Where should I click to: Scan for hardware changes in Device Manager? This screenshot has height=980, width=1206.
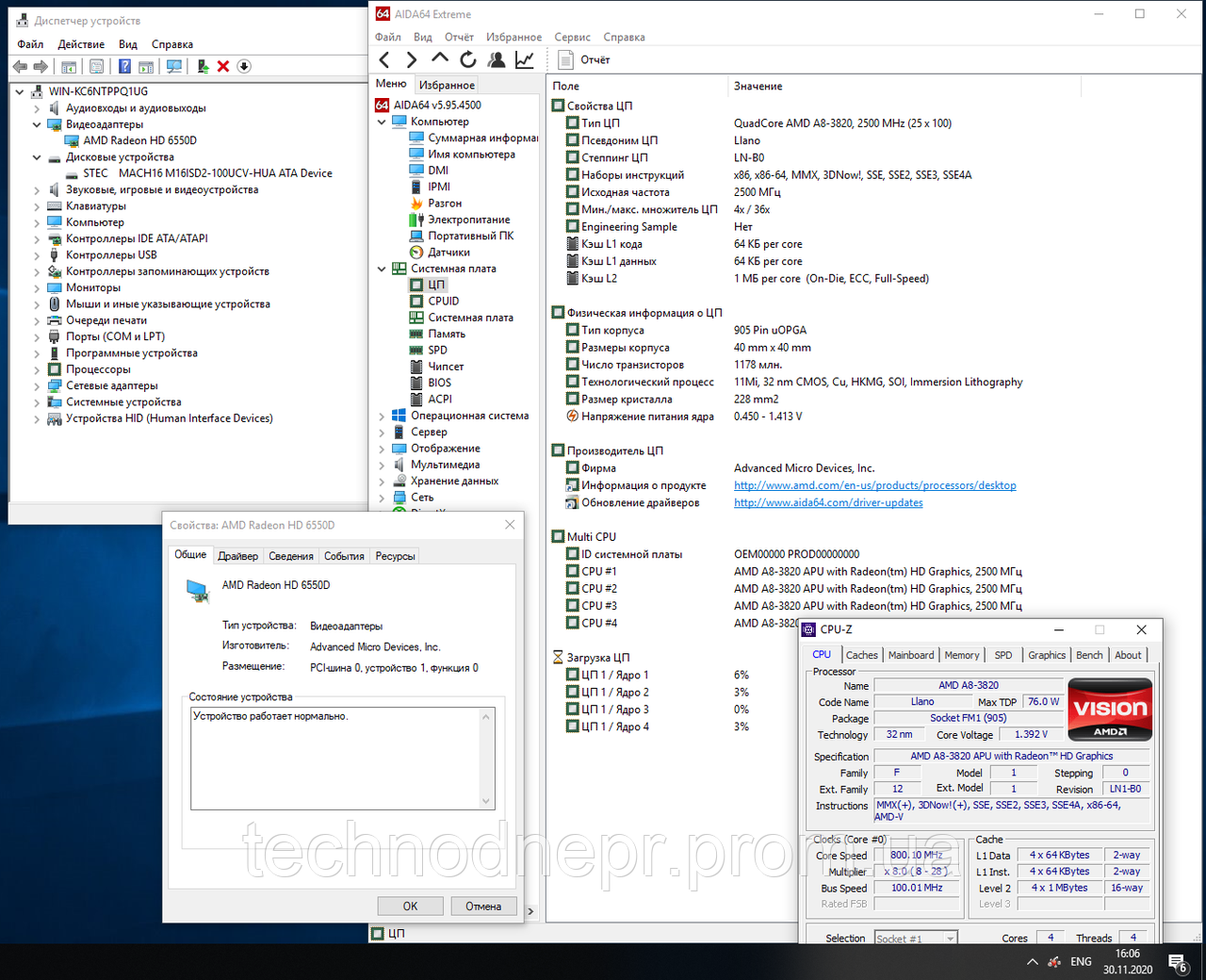pyautogui.click(x=173, y=67)
